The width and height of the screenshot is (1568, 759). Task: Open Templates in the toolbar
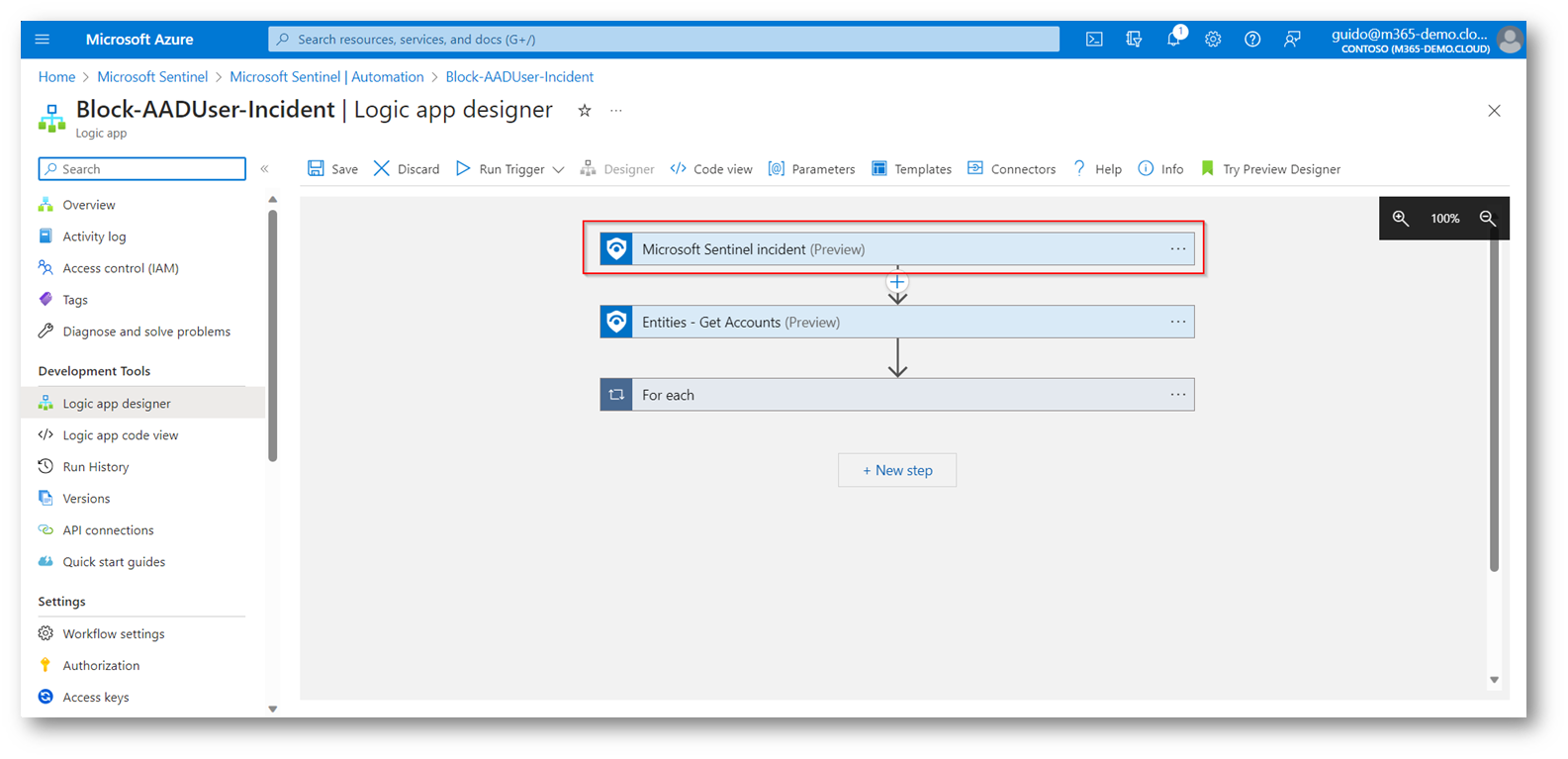click(911, 169)
